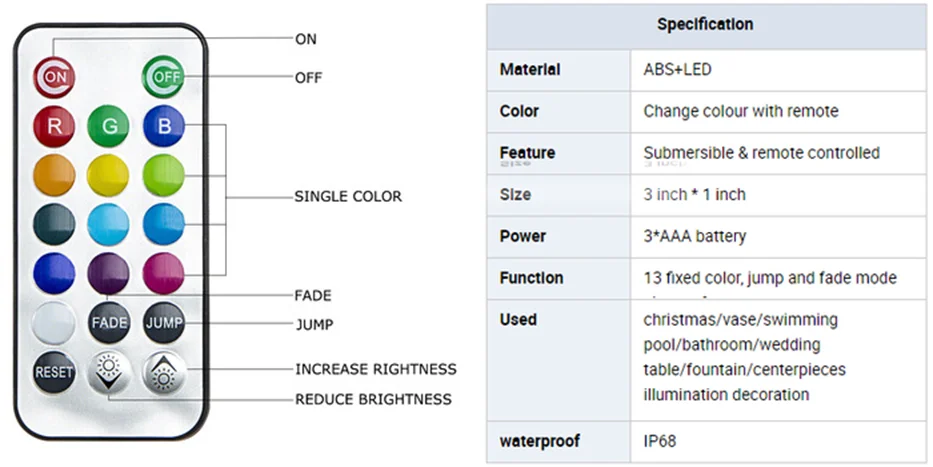Click the IP68 waterproof value cell
The width and height of the screenshot is (933, 467).
coord(661,441)
